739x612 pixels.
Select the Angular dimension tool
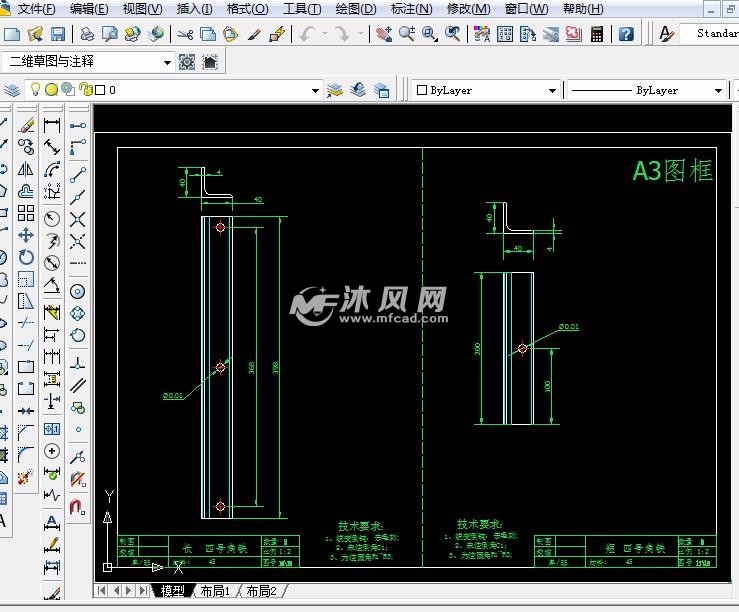tap(52, 285)
